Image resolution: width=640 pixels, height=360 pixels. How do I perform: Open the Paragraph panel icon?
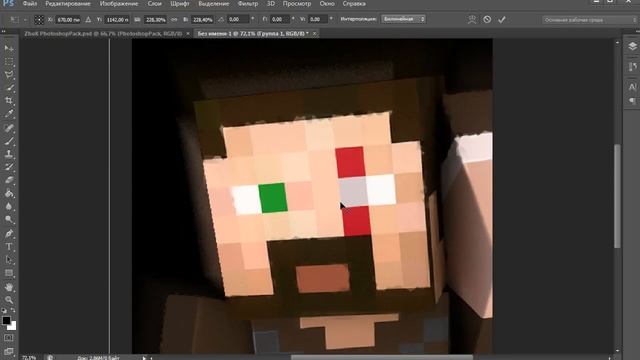[632, 100]
